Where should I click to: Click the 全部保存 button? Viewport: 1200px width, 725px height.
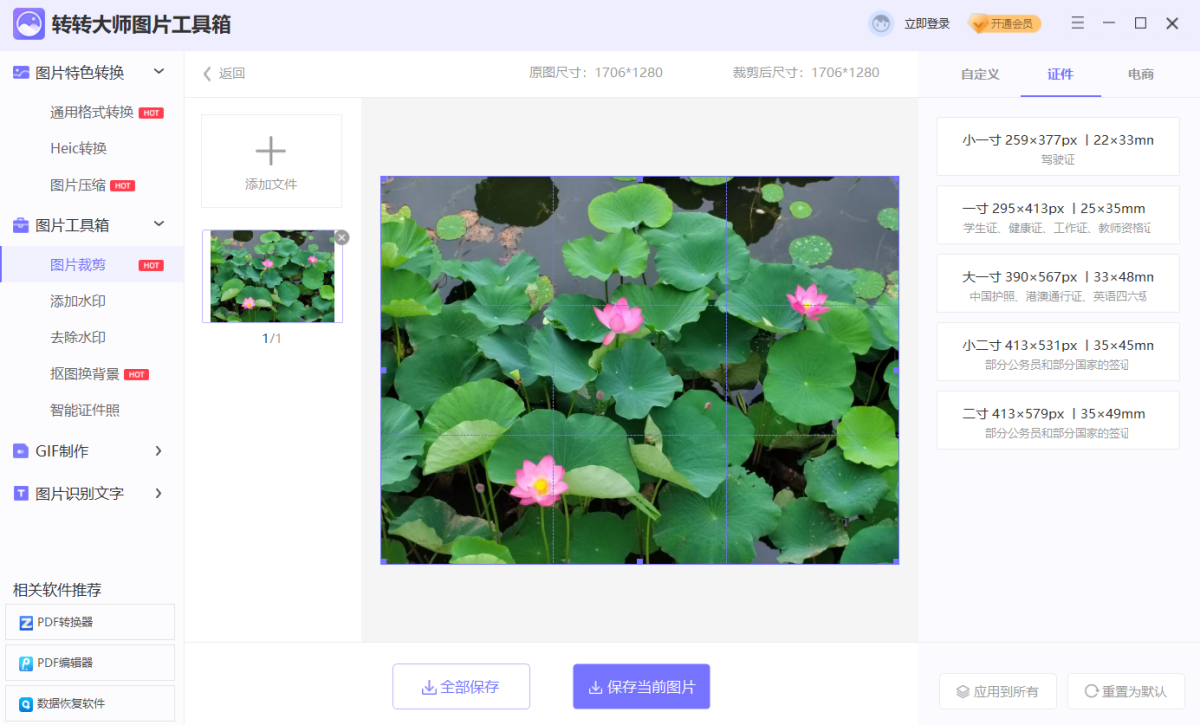pos(461,687)
